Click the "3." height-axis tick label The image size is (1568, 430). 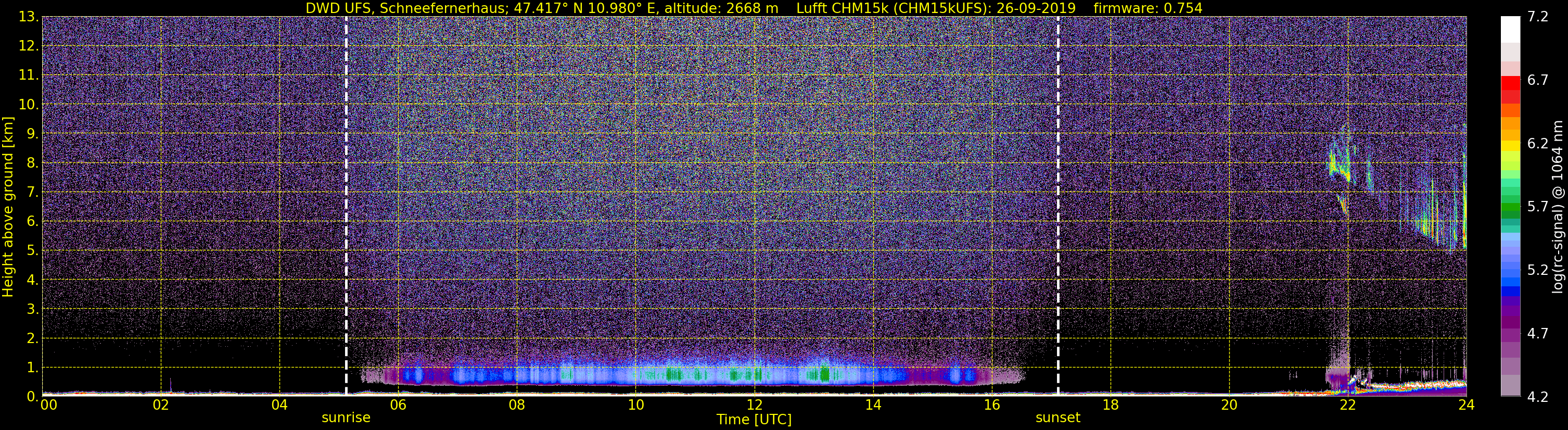pos(33,309)
